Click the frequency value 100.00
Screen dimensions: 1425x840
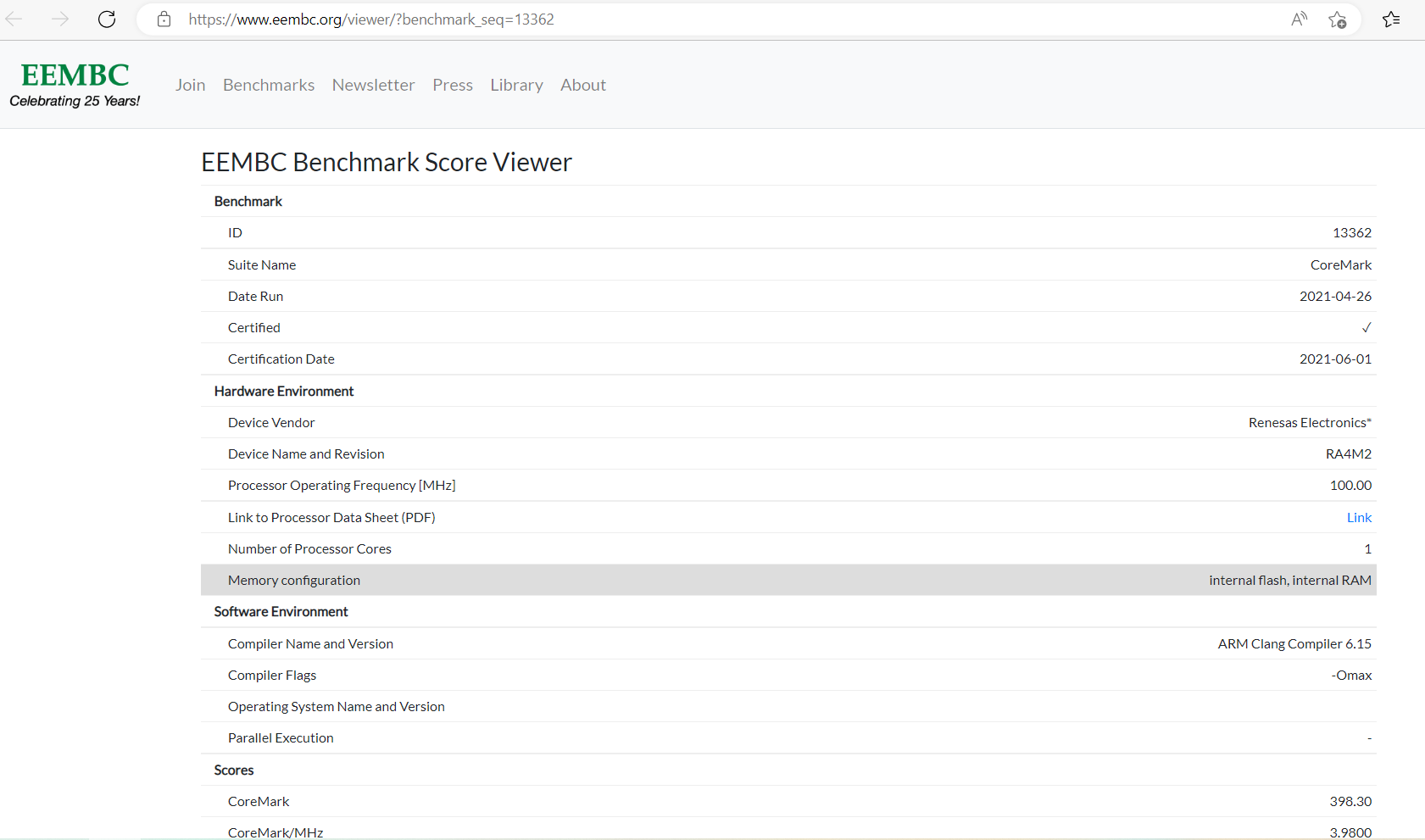coord(1350,485)
